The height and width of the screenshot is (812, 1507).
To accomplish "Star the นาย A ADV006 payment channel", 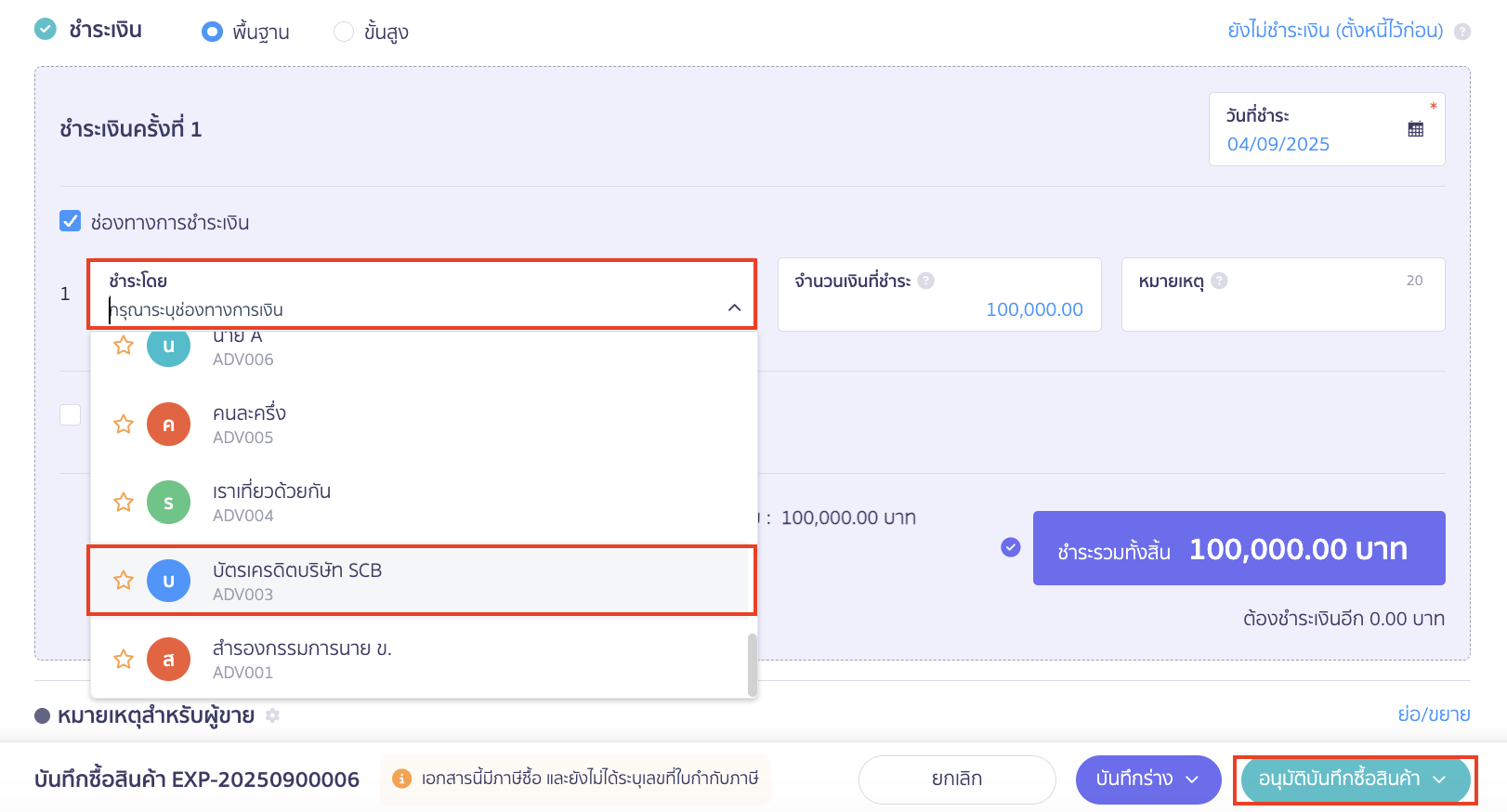I will pos(124,346).
